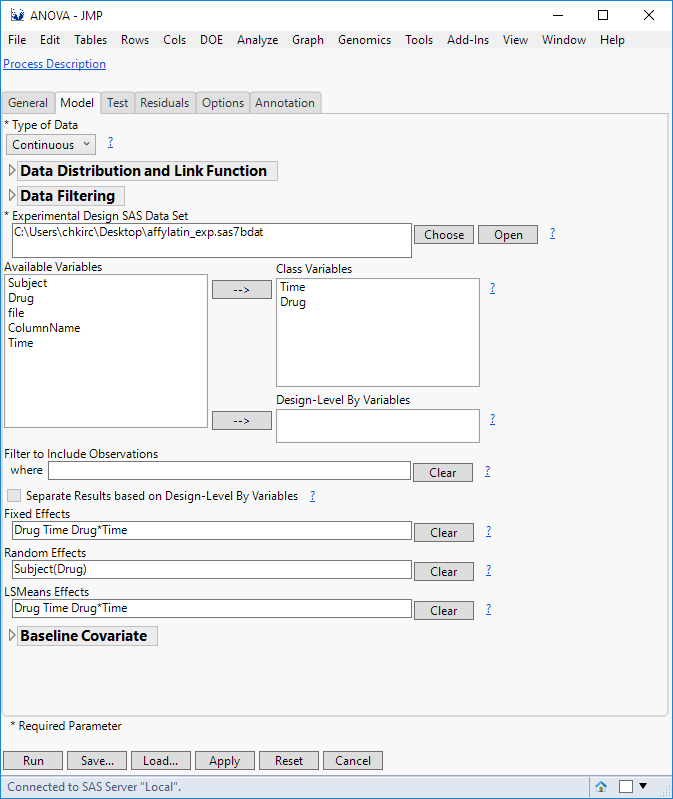673x799 pixels.
Task: Open the Process Description link
Action: (x=54, y=64)
